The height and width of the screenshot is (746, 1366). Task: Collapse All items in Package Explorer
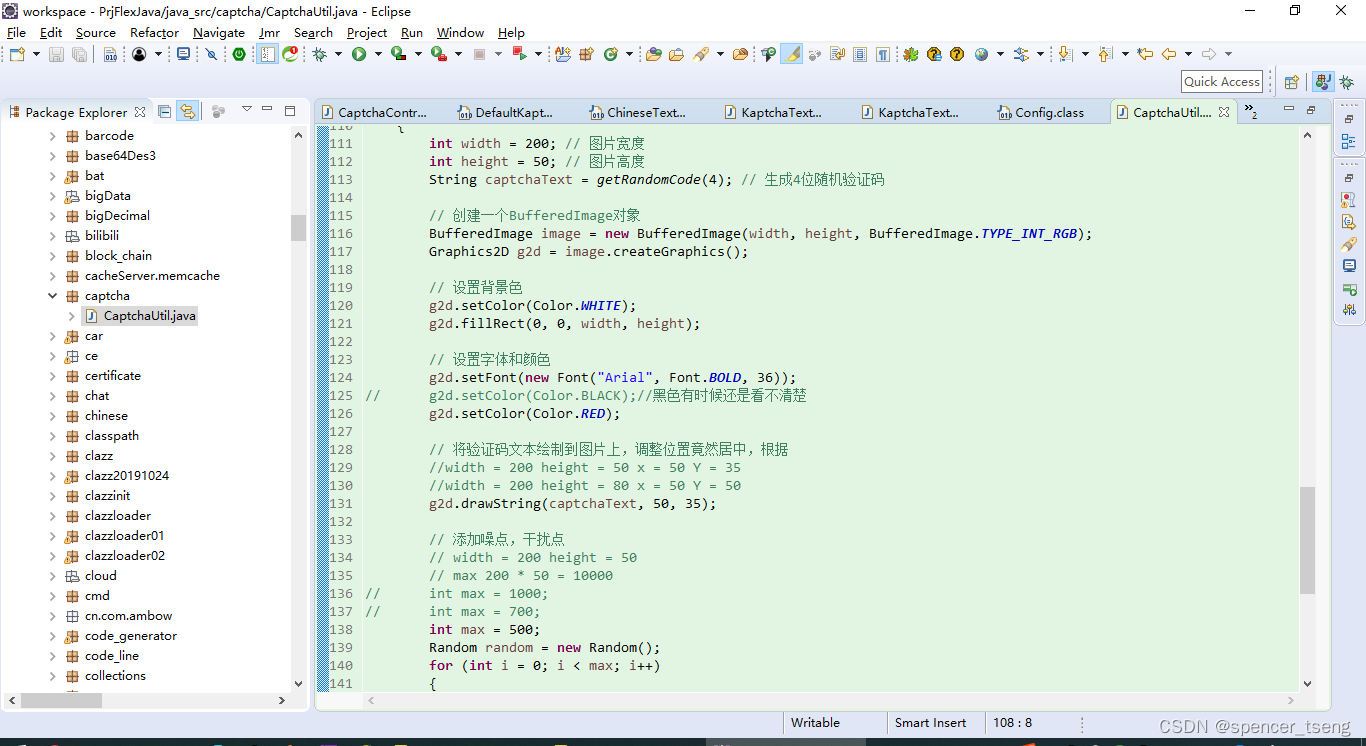coord(164,111)
